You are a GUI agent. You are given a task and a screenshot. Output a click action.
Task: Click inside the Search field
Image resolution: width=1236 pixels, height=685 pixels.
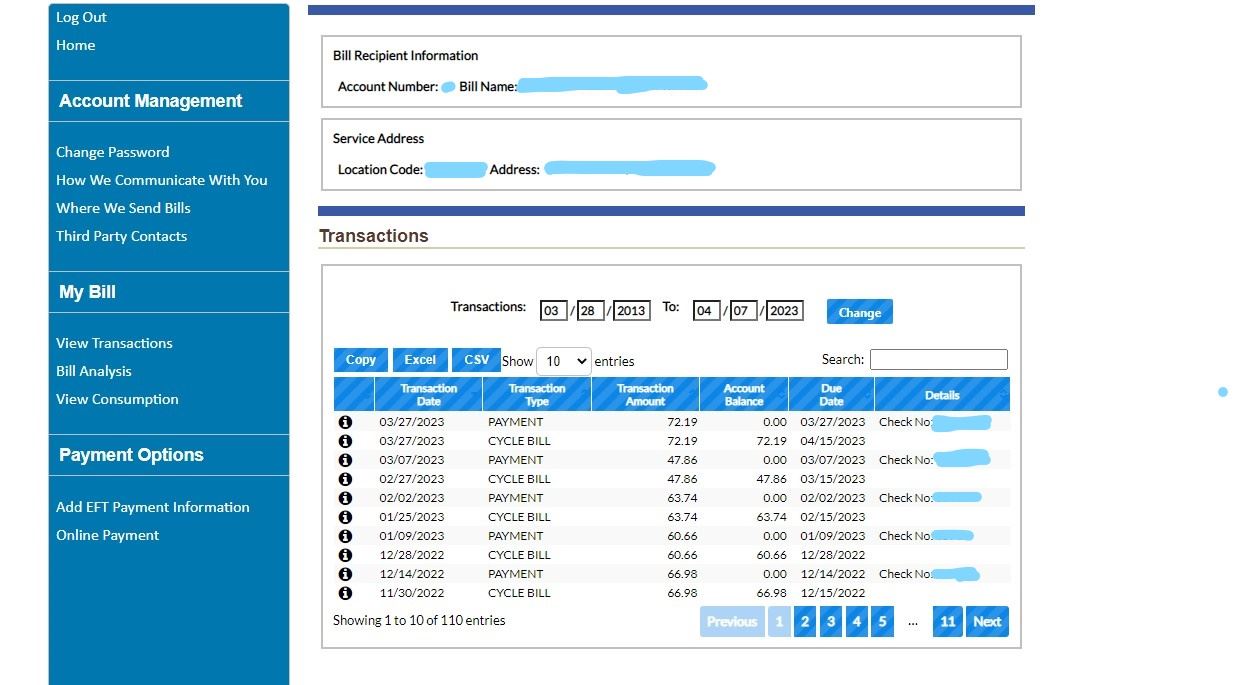pyautogui.click(x=938, y=359)
